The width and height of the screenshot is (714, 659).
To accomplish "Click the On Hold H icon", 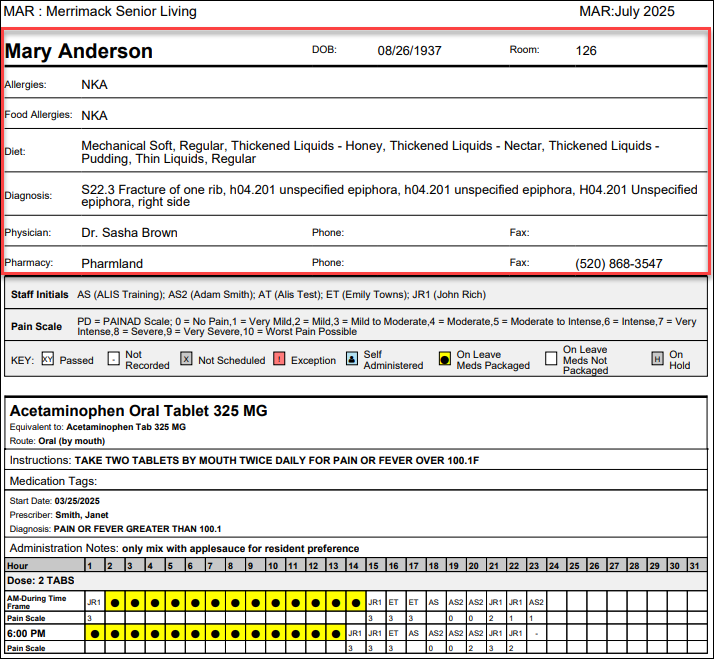I will click(x=657, y=359).
